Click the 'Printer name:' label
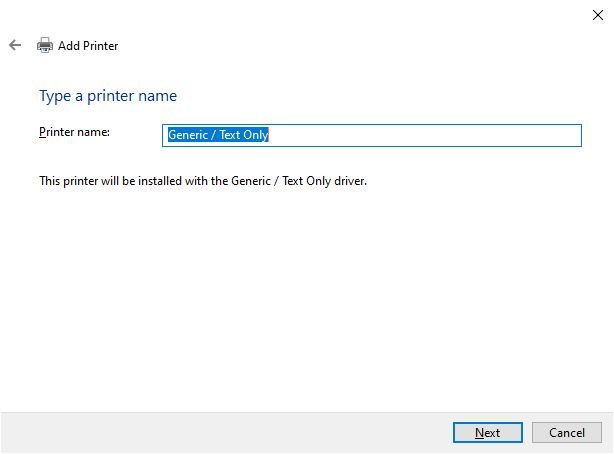The width and height of the screenshot is (614, 454). click(74, 132)
